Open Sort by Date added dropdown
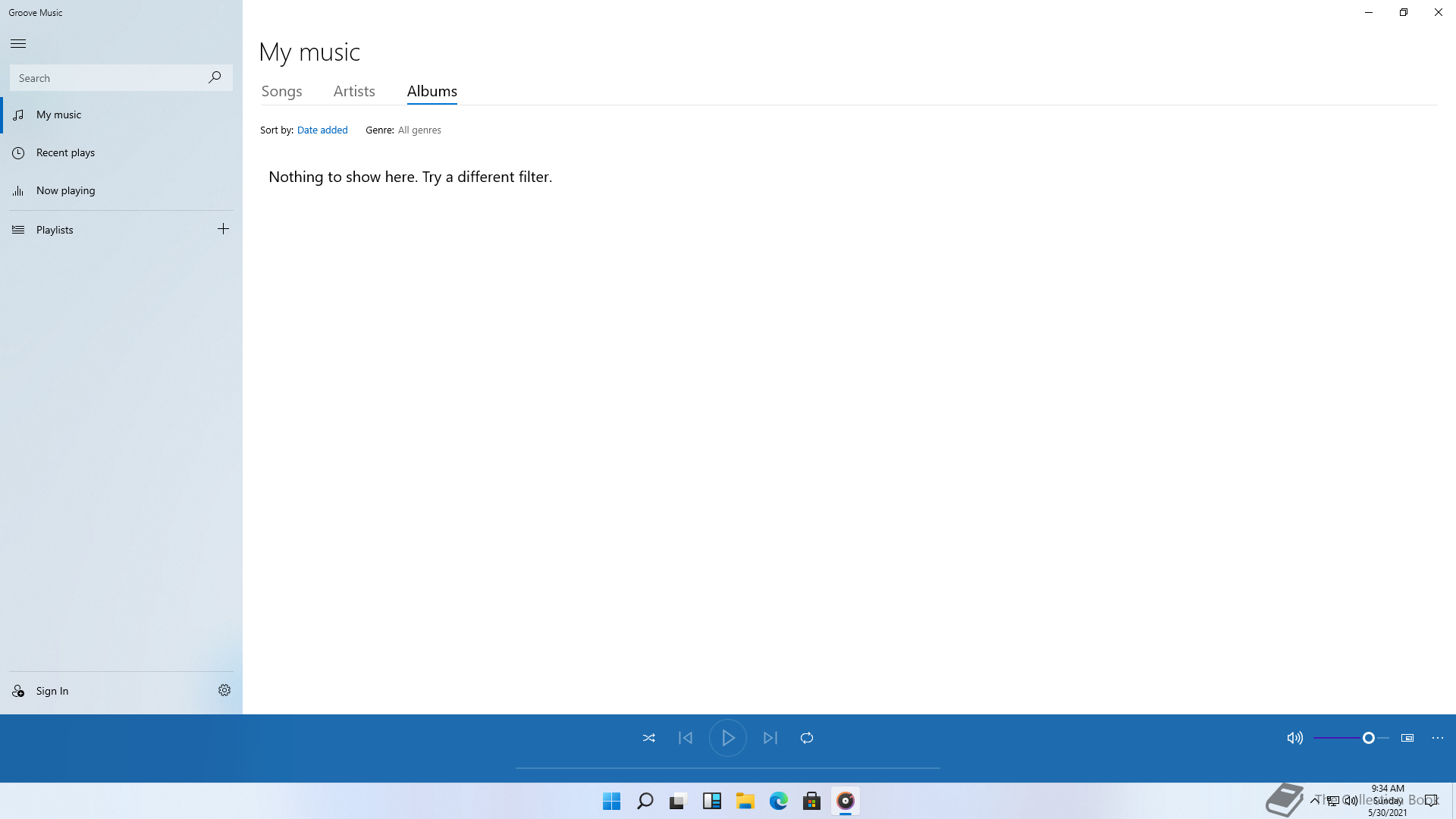Screen dimensions: 1456x819 [x=322, y=130]
